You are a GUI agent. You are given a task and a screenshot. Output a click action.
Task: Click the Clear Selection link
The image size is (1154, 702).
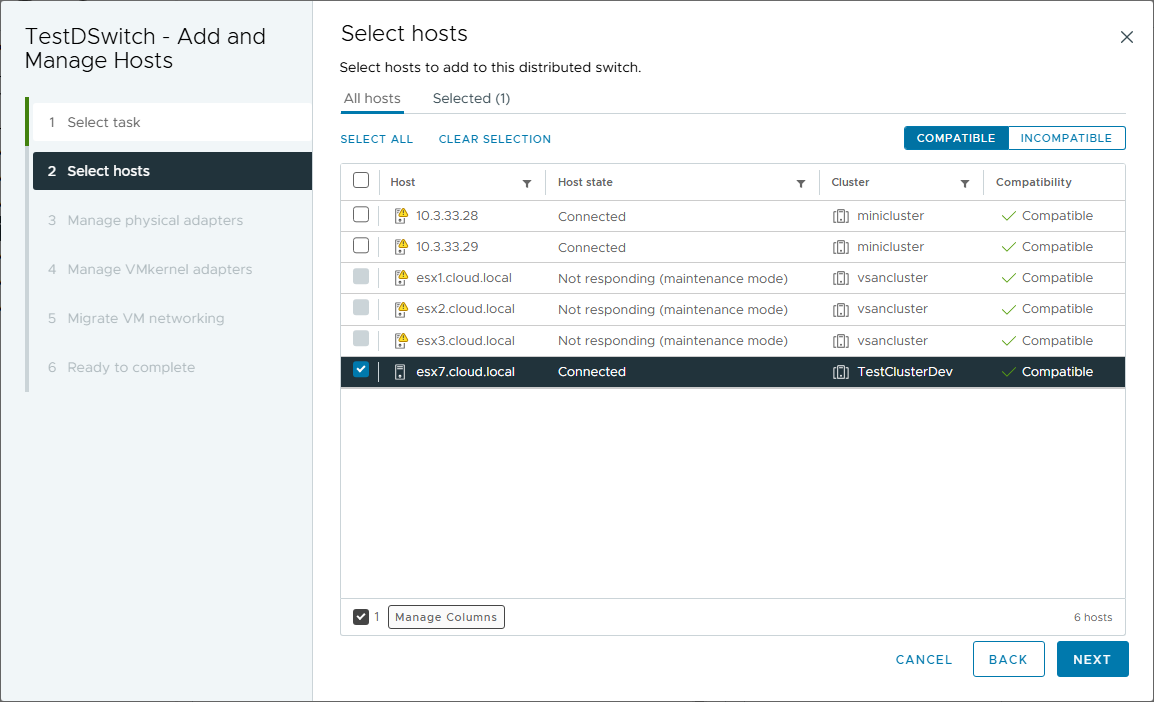pyautogui.click(x=495, y=139)
